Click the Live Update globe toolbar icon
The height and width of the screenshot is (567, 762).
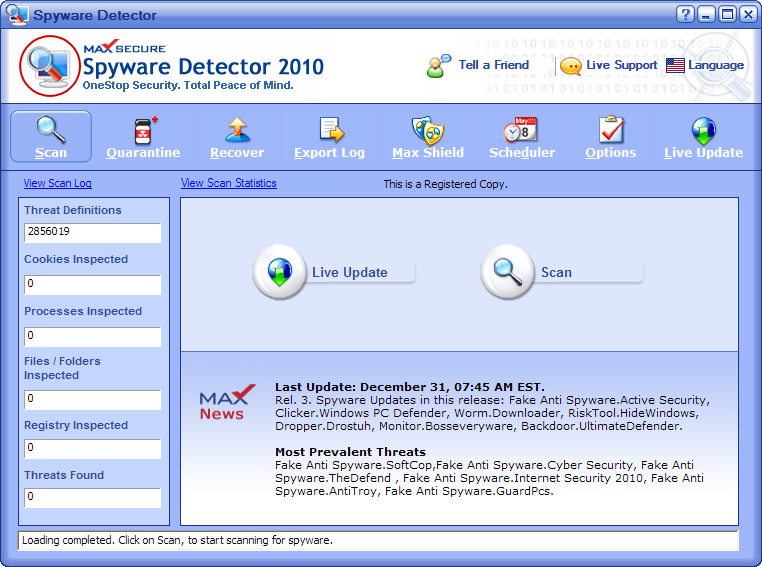click(x=703, y=131)
